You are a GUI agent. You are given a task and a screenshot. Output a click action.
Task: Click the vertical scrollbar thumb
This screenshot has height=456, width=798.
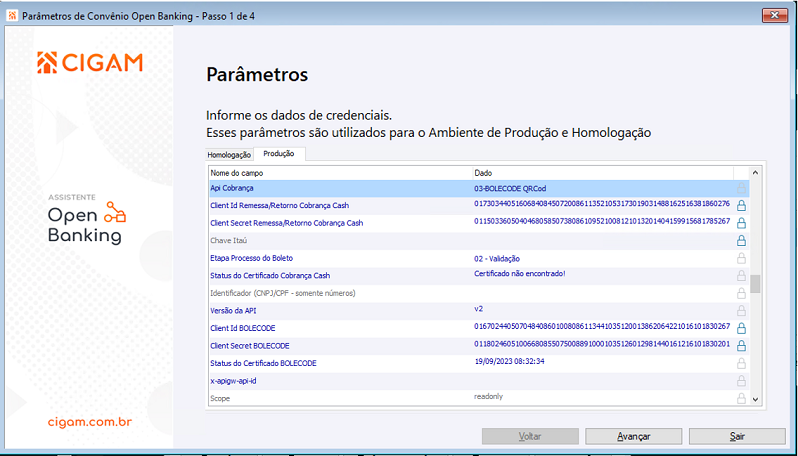755,284
